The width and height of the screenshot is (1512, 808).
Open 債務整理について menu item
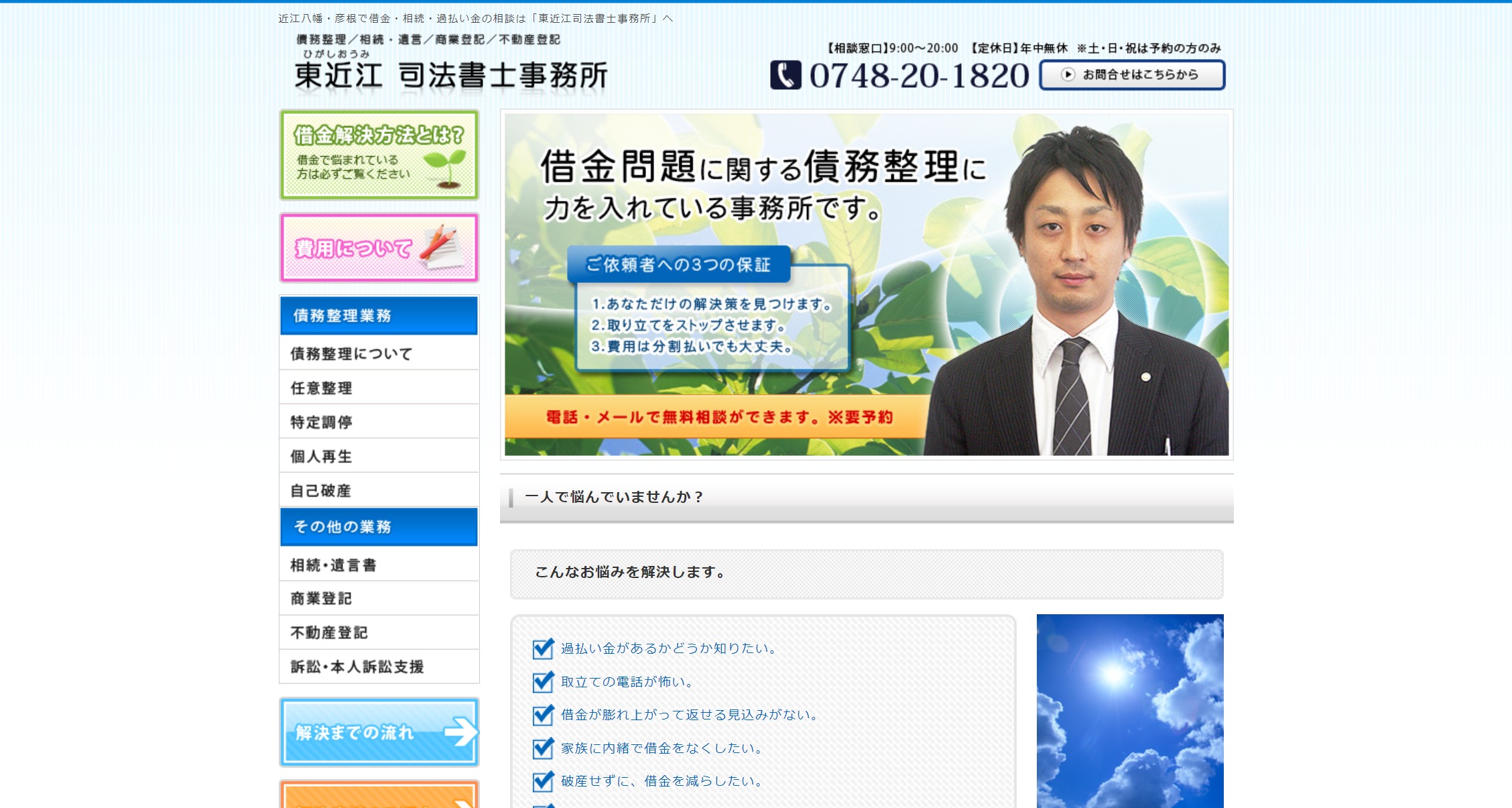point(379,353)
